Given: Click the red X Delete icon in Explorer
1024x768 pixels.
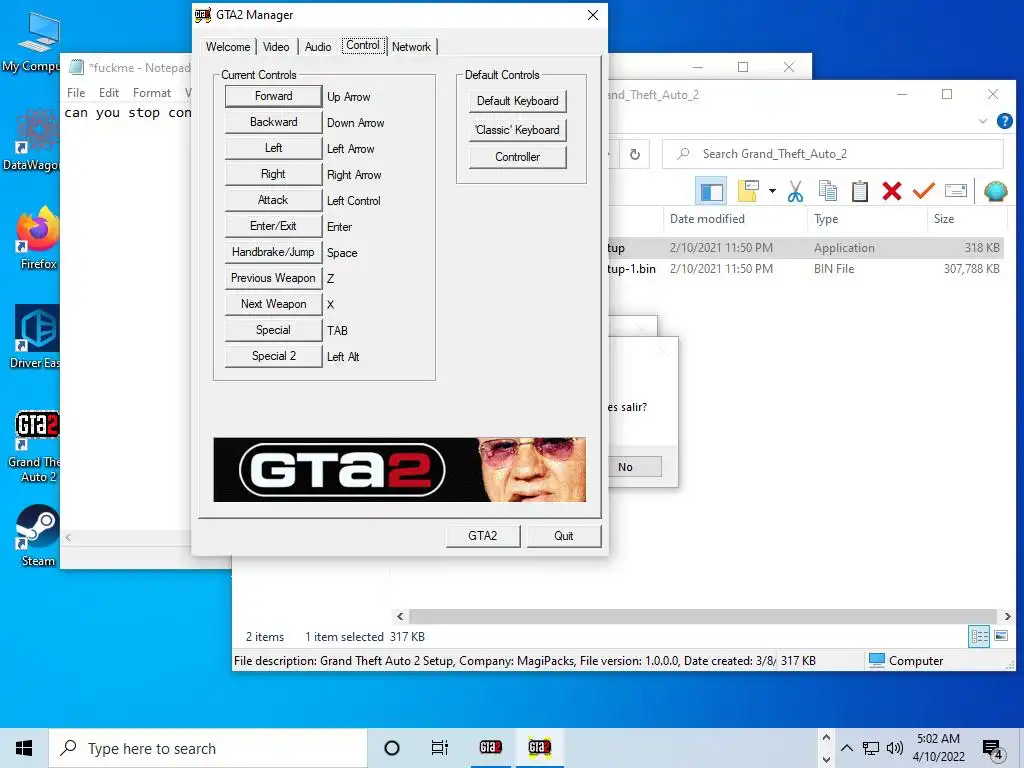Looking at the screenshot, I should click(891, 191).
